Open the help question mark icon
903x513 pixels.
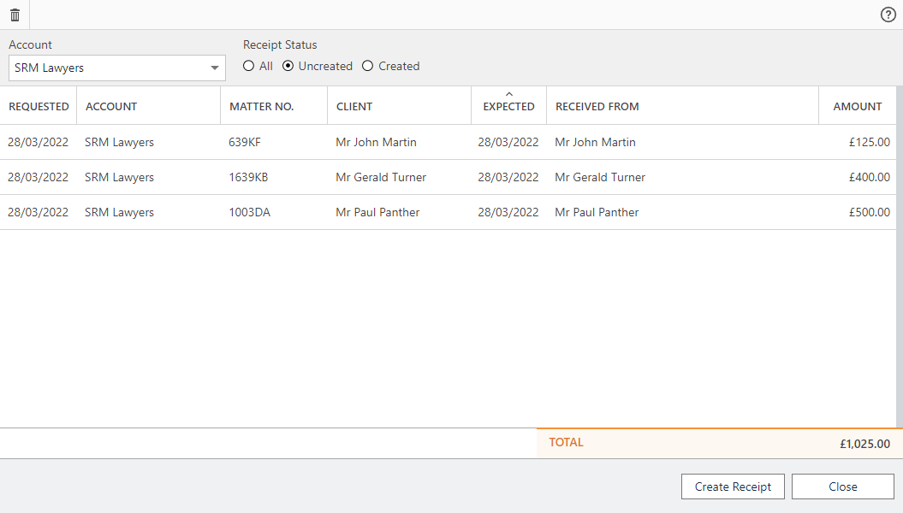888,15
